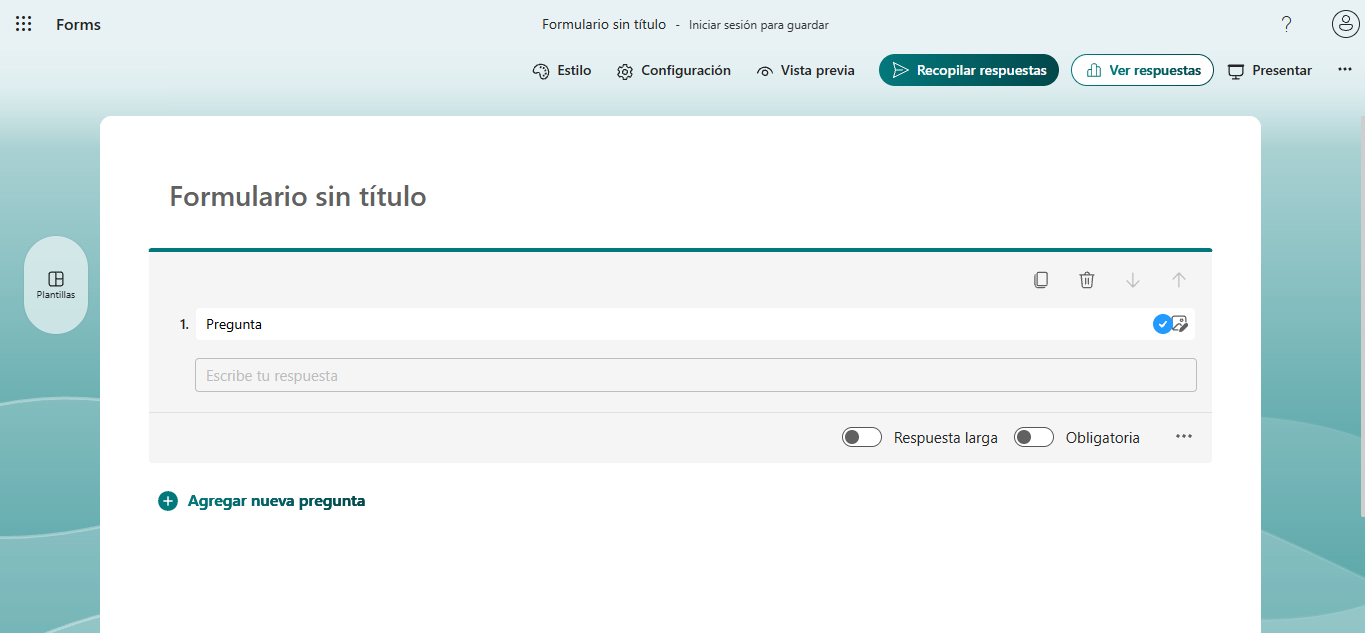Turn on the Obligatoria switch
The image size is (1365, 633).
click(x=1033, y=437)
